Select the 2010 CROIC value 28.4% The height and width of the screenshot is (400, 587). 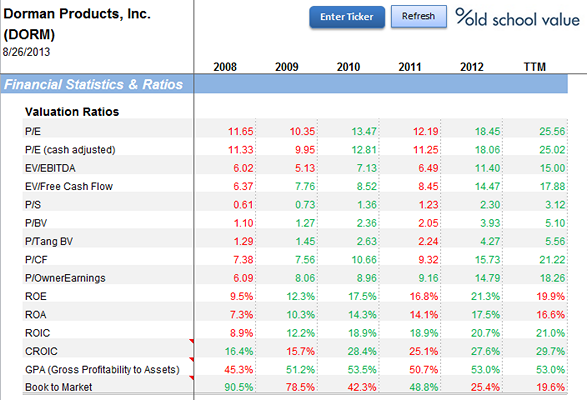coord(362,351)
